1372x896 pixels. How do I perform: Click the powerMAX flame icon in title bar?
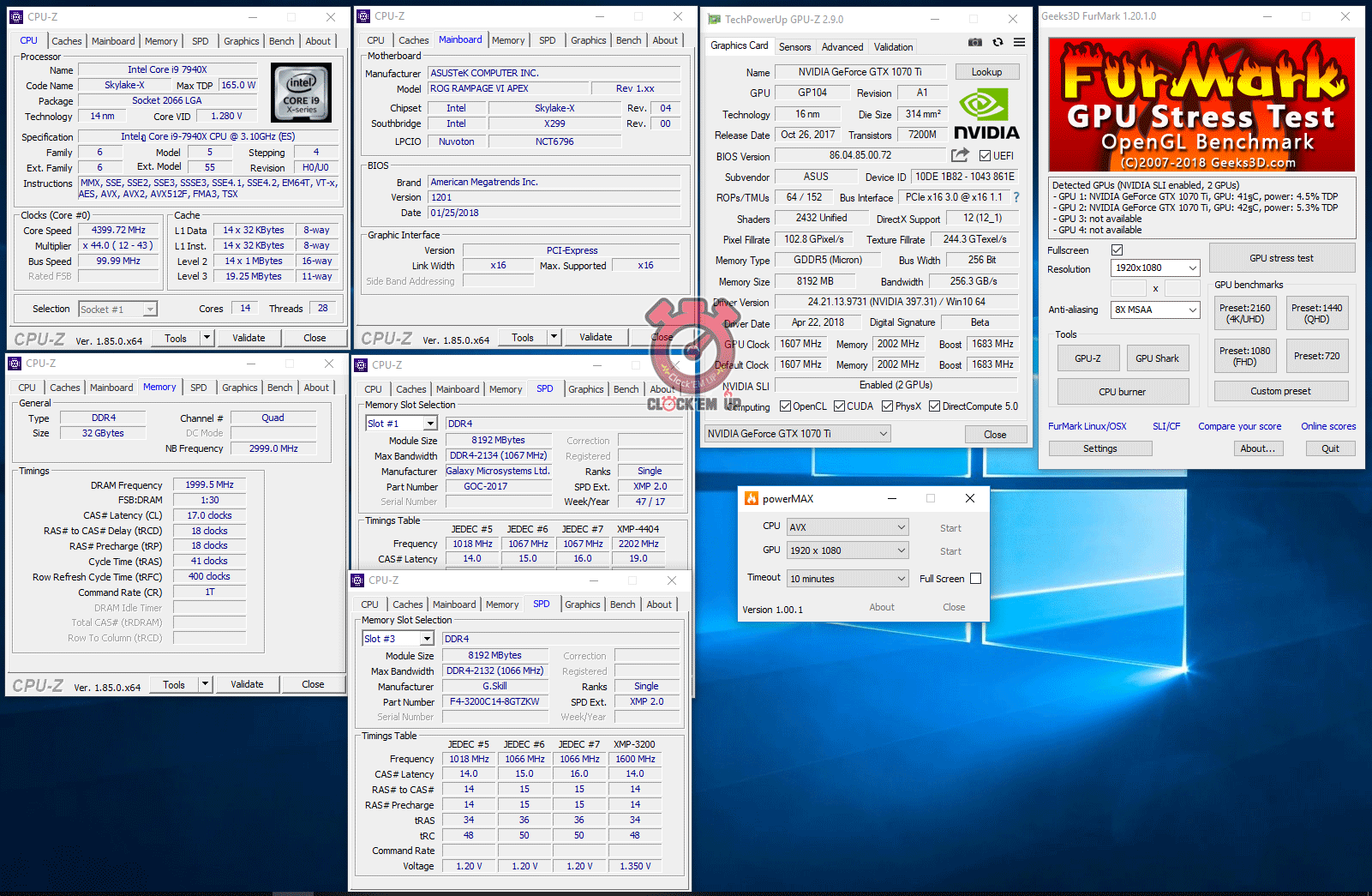tap(752, 499)
